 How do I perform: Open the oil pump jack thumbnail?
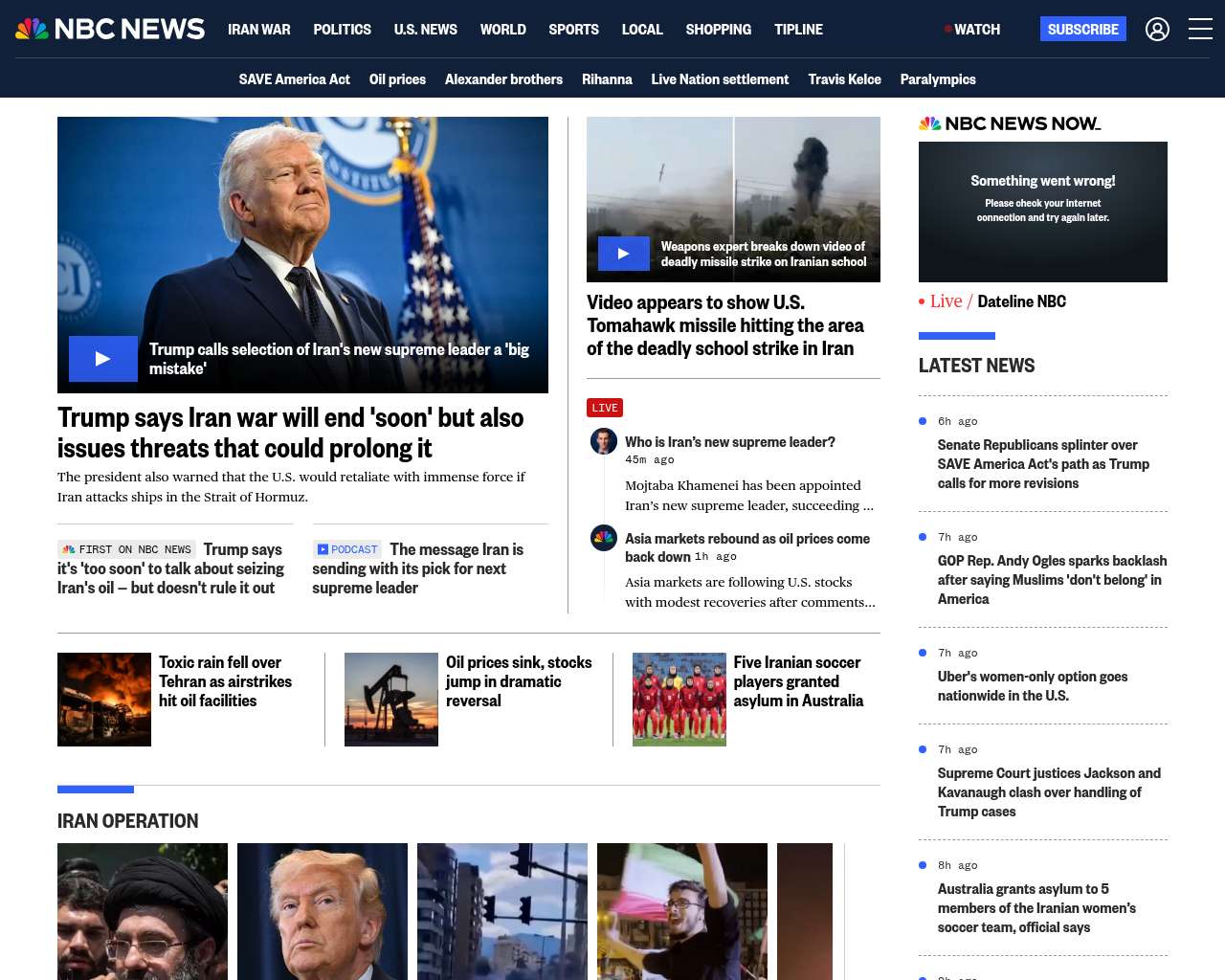(x=391, y=700)
